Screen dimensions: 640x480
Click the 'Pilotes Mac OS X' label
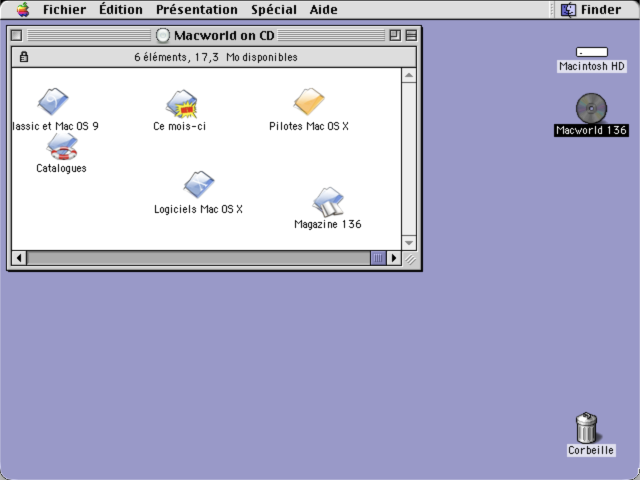309,126
